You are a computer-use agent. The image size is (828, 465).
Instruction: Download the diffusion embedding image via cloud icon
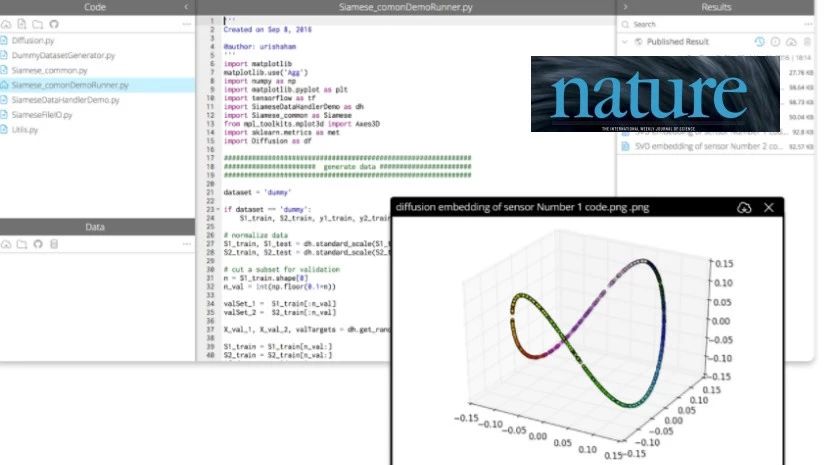(x=743, y=207)
